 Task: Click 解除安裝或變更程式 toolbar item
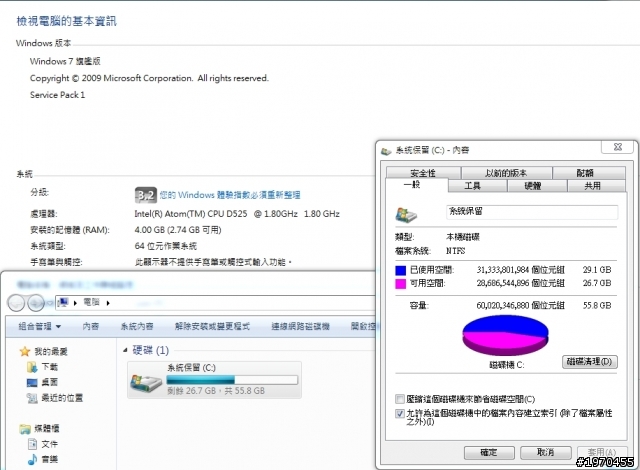point(212,326)
